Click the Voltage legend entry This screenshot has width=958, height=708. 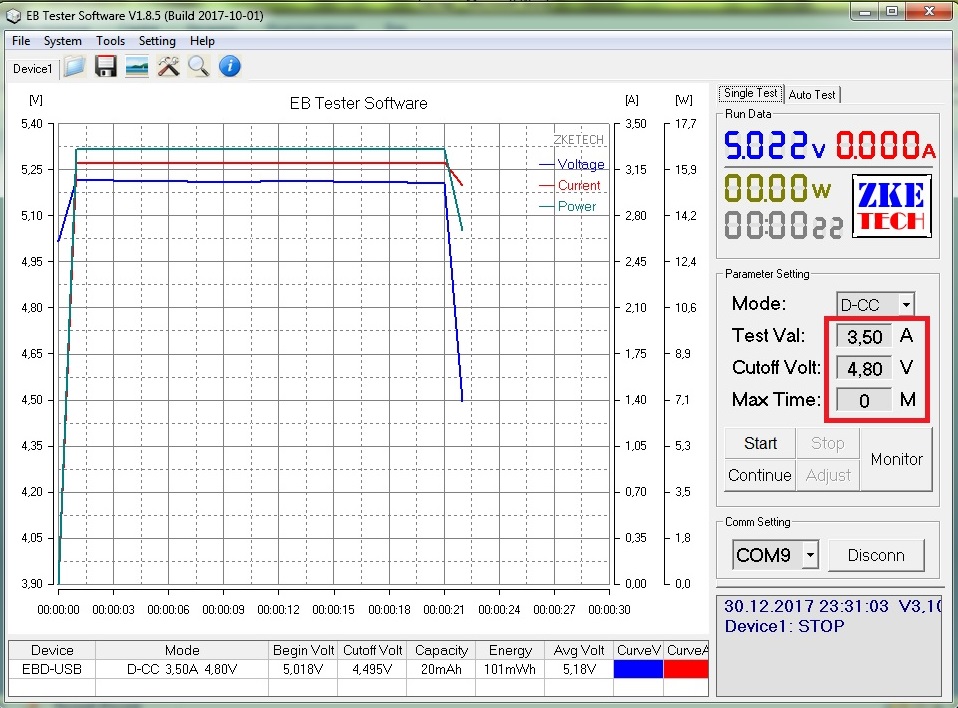(x=572, y=164)
